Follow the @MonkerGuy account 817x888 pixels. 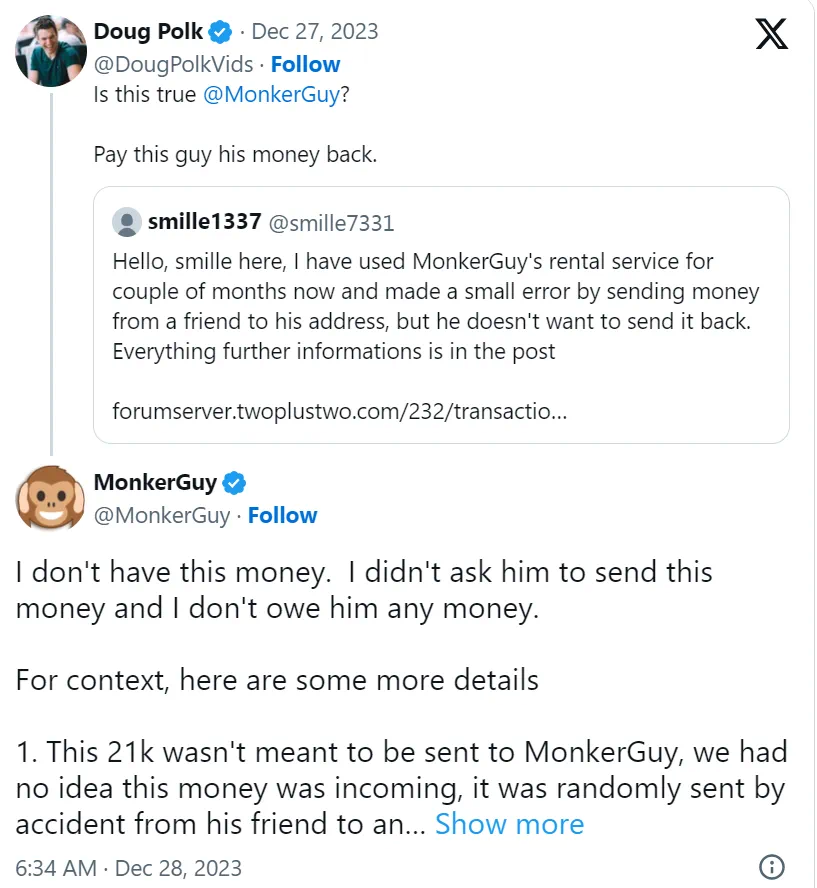point(282,515)
